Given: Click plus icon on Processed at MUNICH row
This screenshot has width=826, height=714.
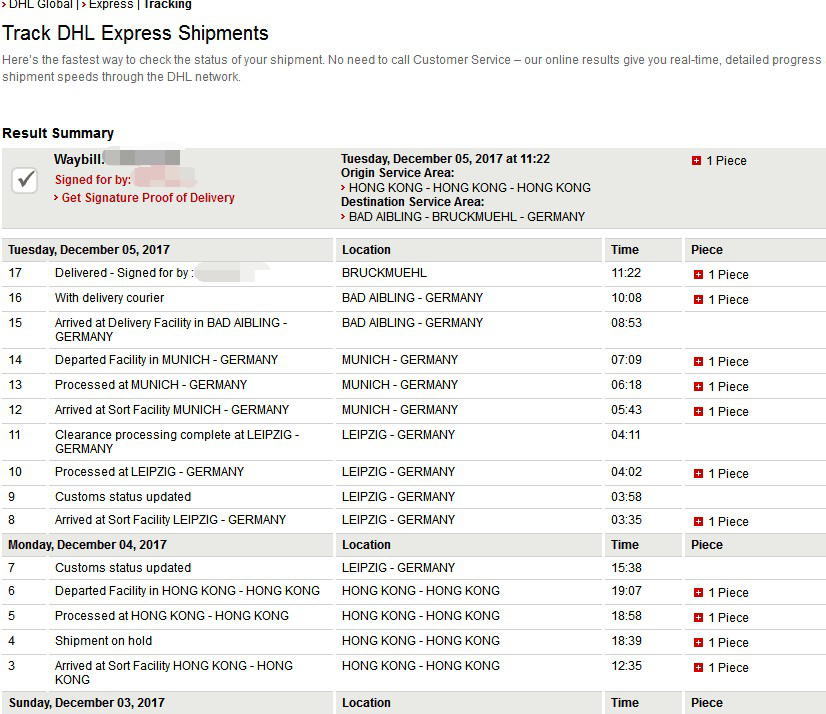Looking at the screenshot, I should click(x=698, y=386).
